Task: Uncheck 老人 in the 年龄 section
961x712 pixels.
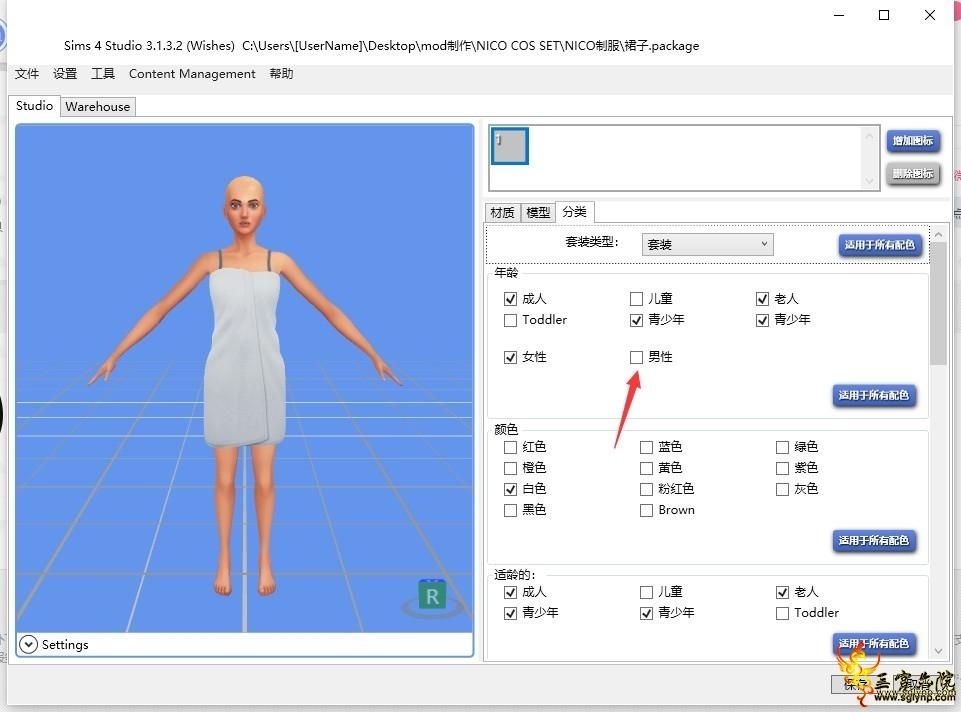Action: coord(762,299)
